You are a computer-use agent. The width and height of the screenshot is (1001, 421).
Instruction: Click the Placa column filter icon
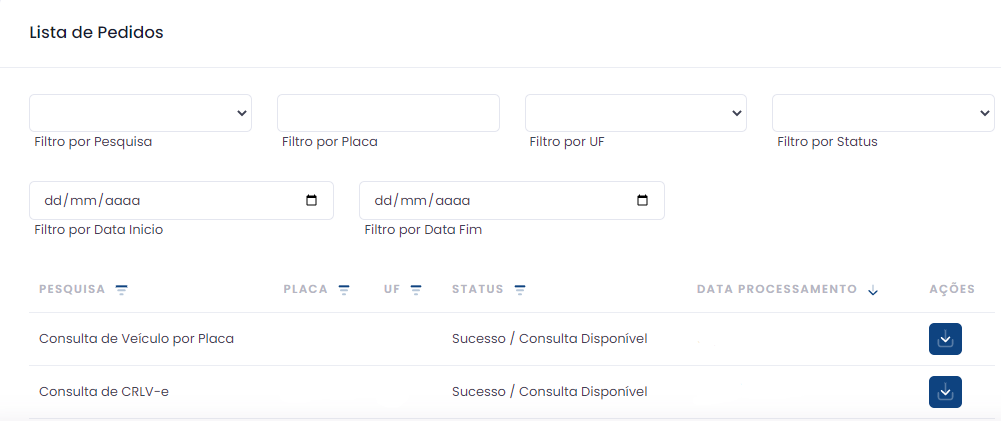pyautogui.click(x=344, y=290)
